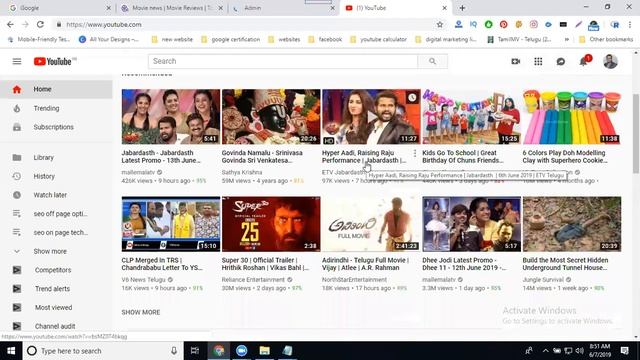
Task: Open a new tab with plus button
Action: [462, 8]
